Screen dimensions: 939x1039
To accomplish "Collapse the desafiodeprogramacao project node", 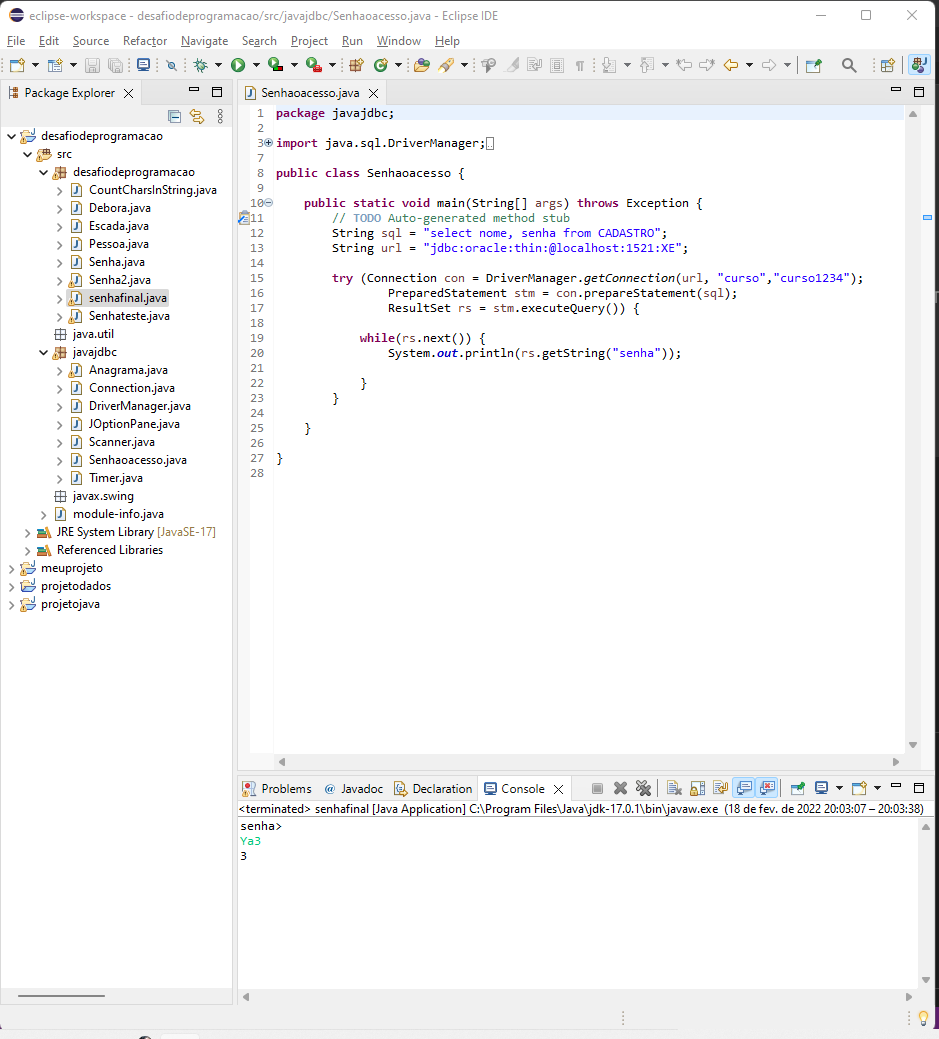I will coord(11,136).
